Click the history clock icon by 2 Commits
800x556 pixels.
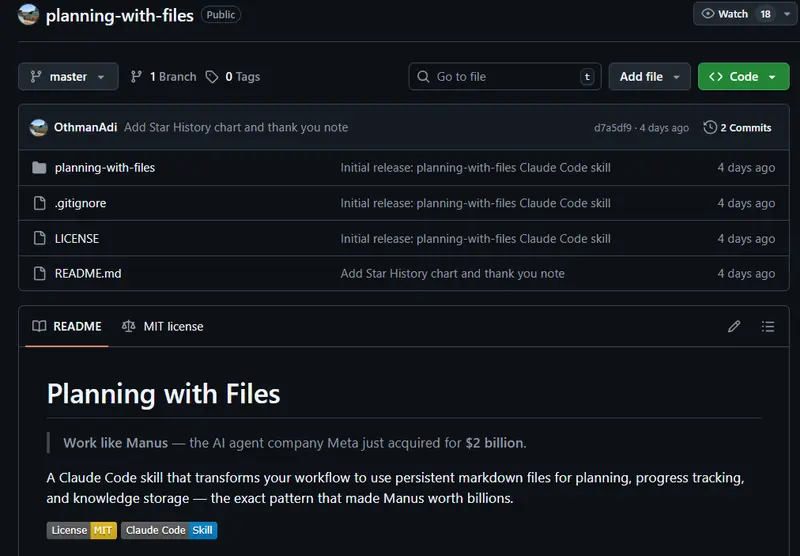710,127
